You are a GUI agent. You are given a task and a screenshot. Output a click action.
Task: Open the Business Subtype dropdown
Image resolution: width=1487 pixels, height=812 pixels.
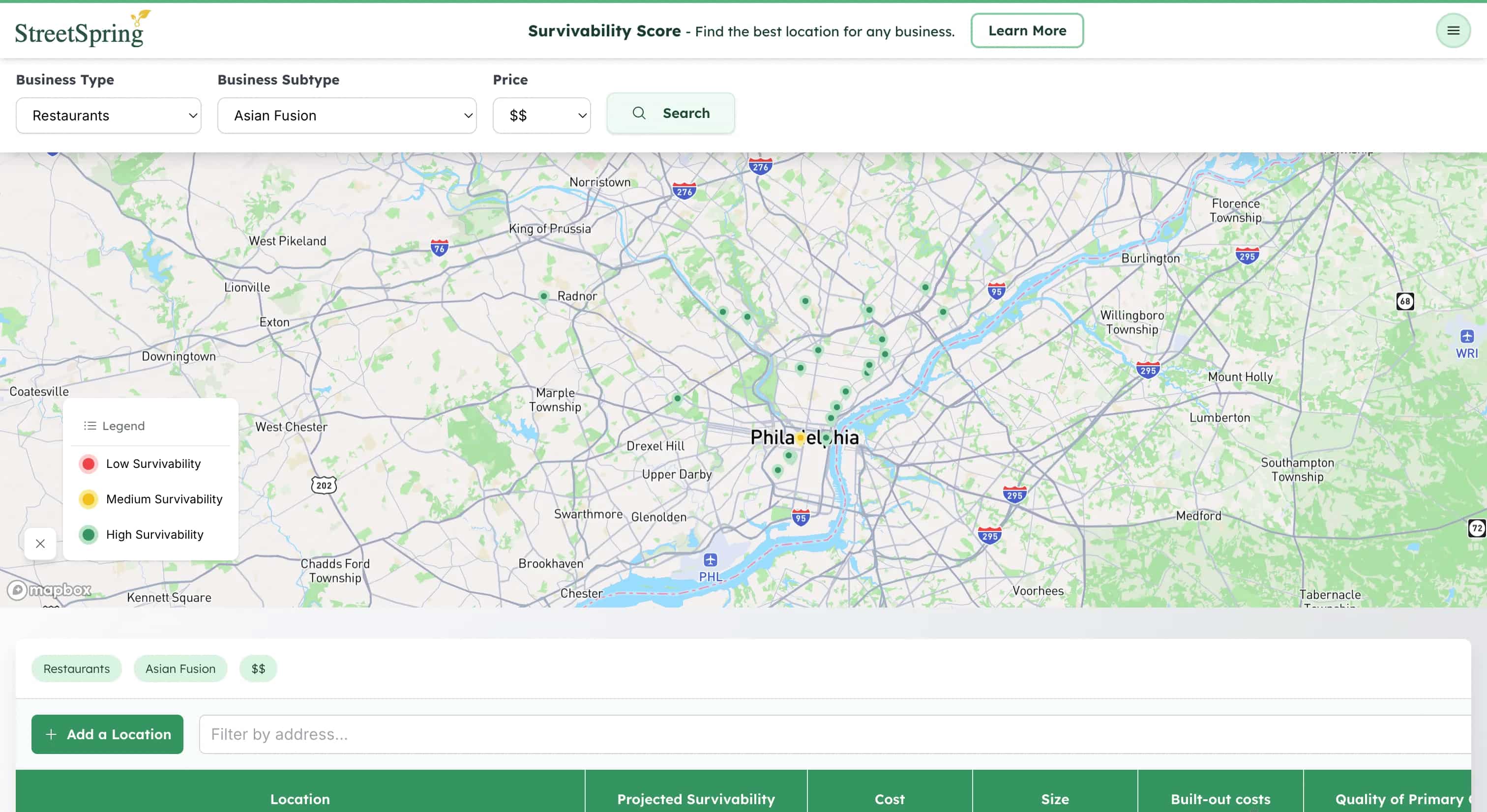(346, 116)
